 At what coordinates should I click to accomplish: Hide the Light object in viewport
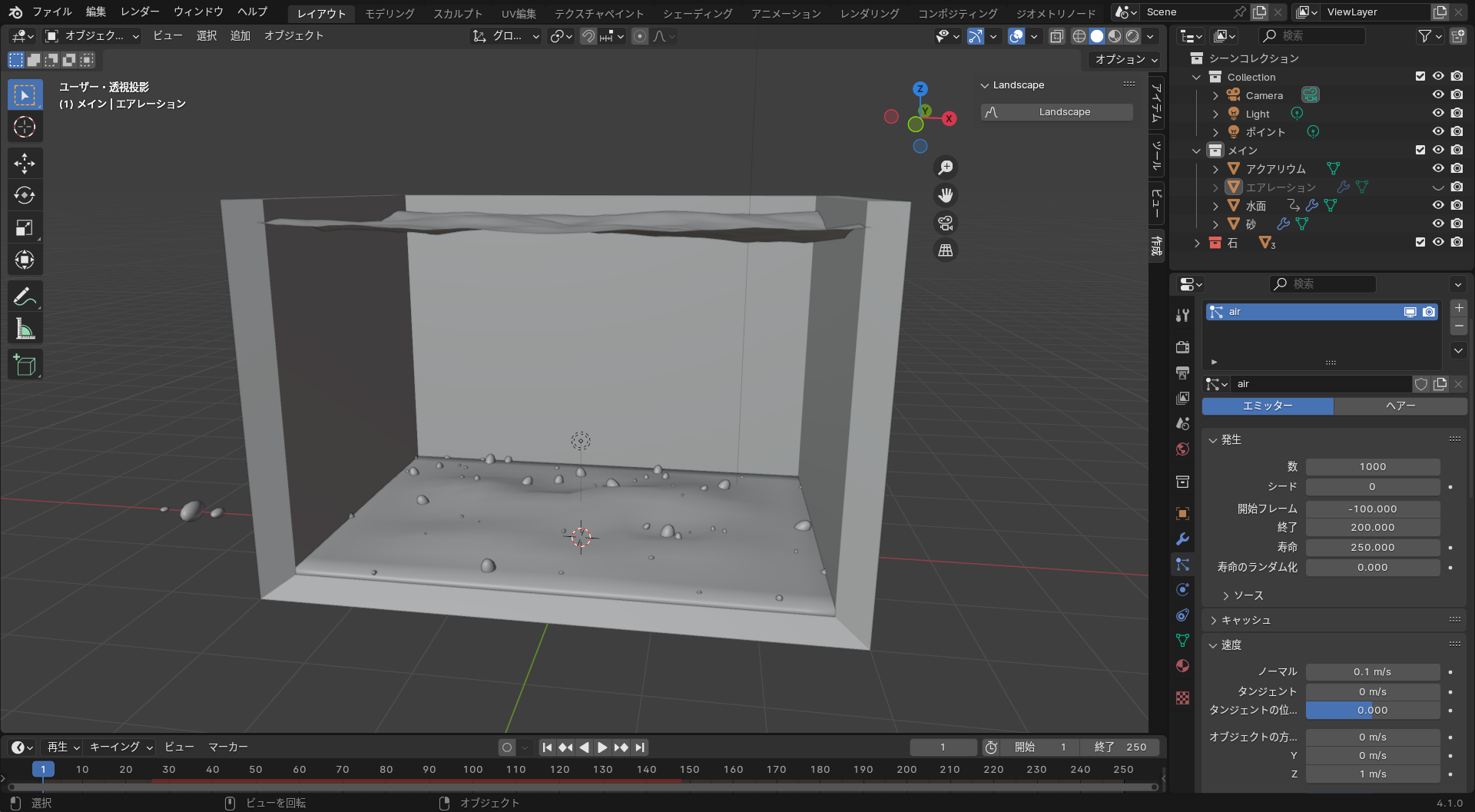pyautogui.click(x=1438, y=113)
